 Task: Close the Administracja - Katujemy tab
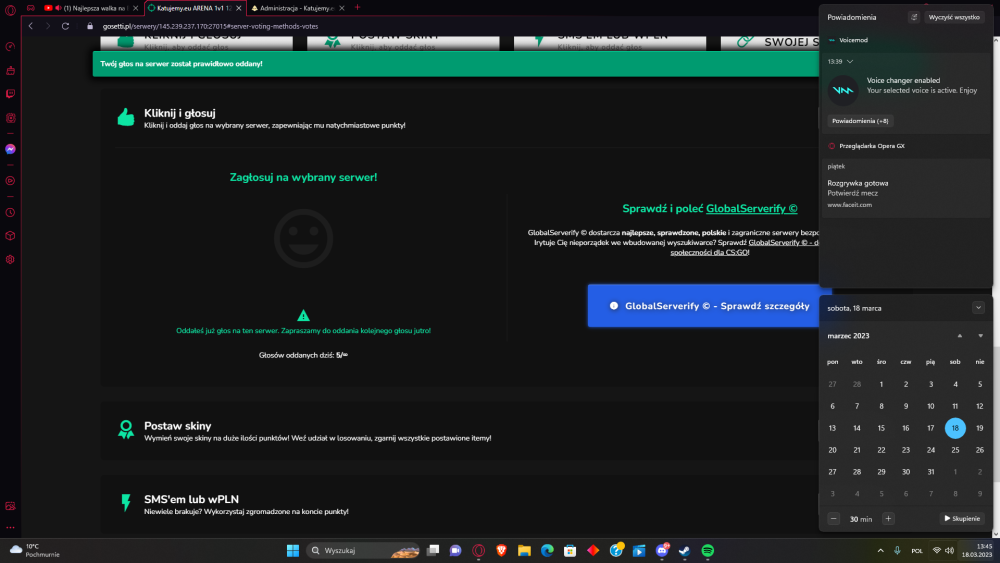pyautogui.click(x=342, y=8)
